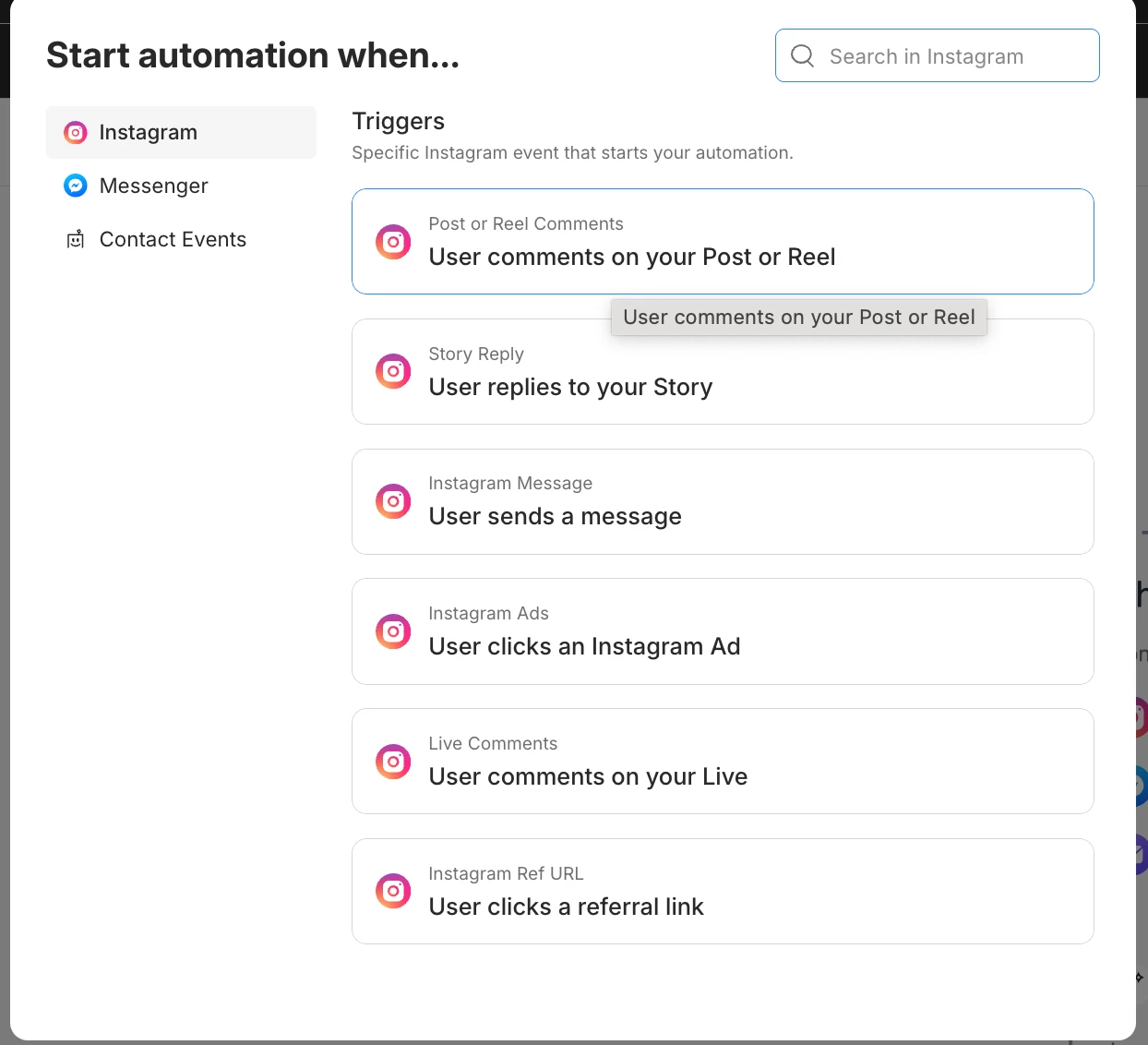Click Instagram icon on Story Reply trigger
This screenshot has height=1045, width=1148.
point(393,372)
